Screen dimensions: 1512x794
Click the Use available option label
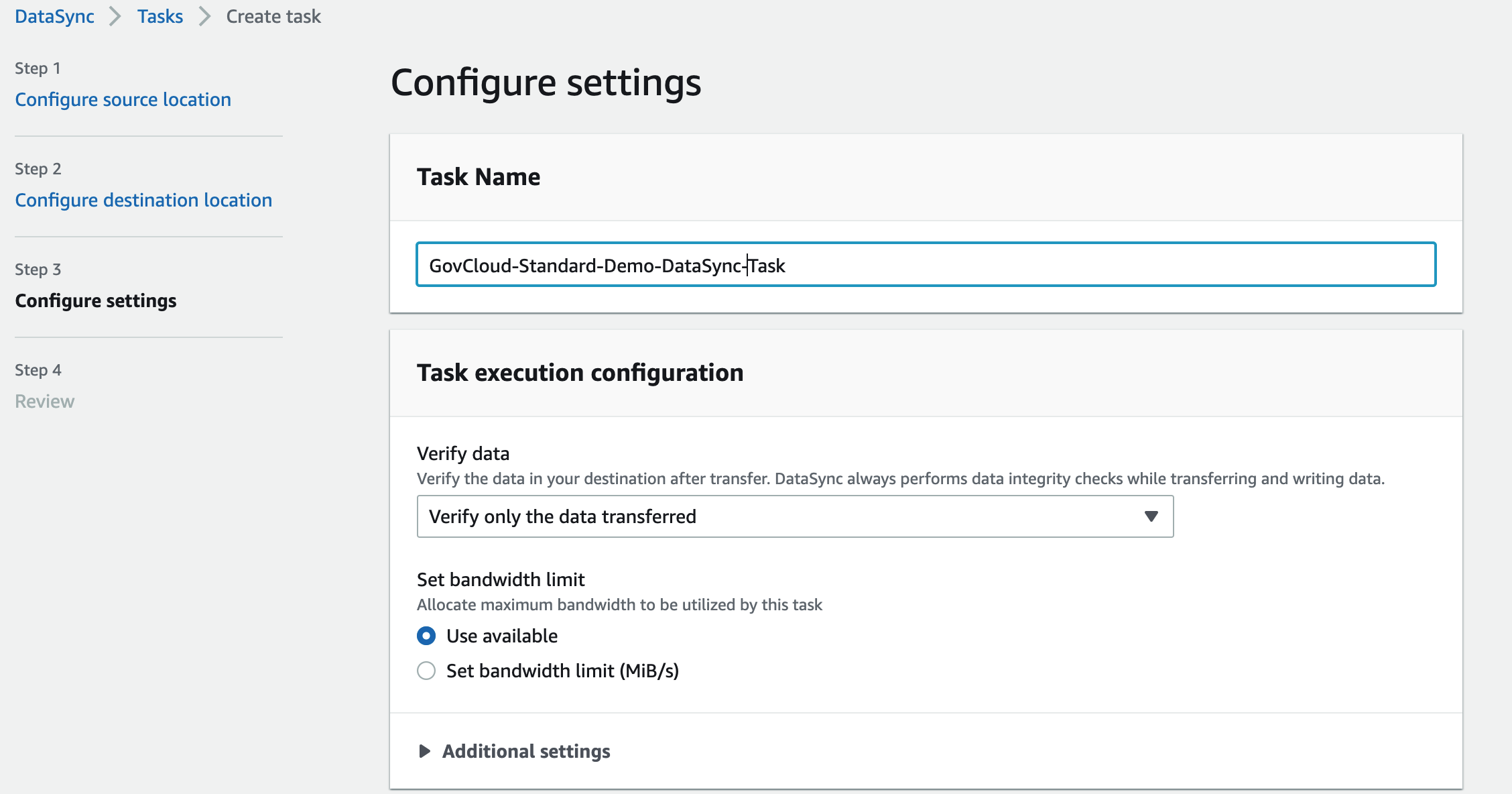tap(502, 636)
